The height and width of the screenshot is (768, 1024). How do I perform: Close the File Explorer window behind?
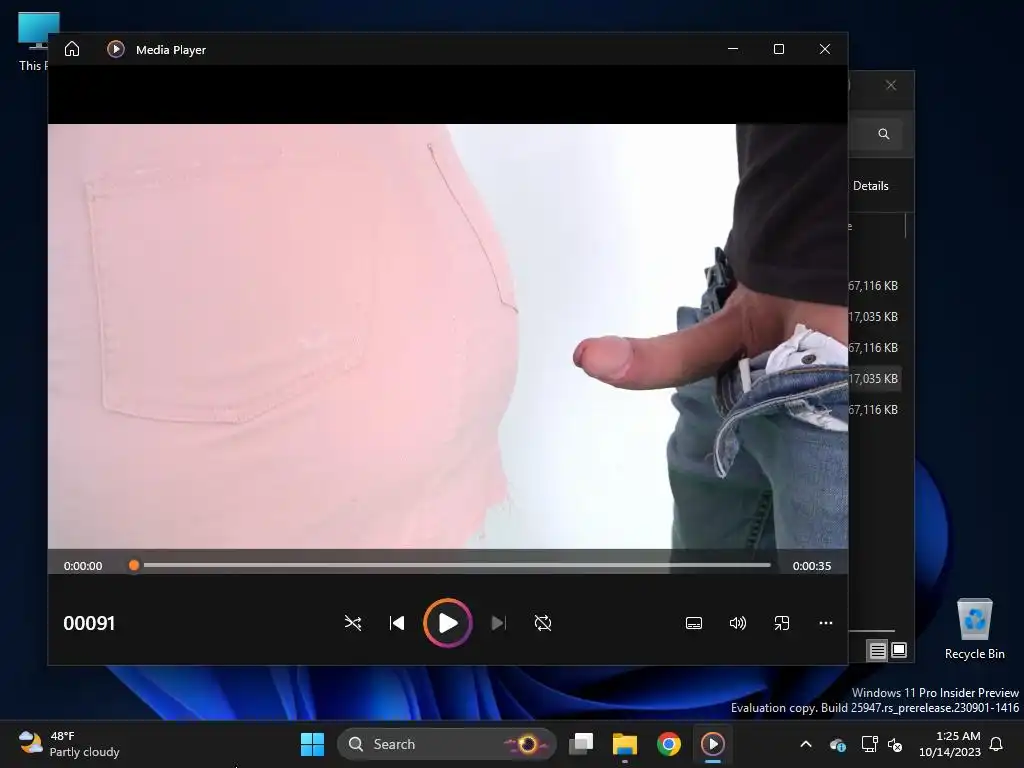[x=891, y=85]
